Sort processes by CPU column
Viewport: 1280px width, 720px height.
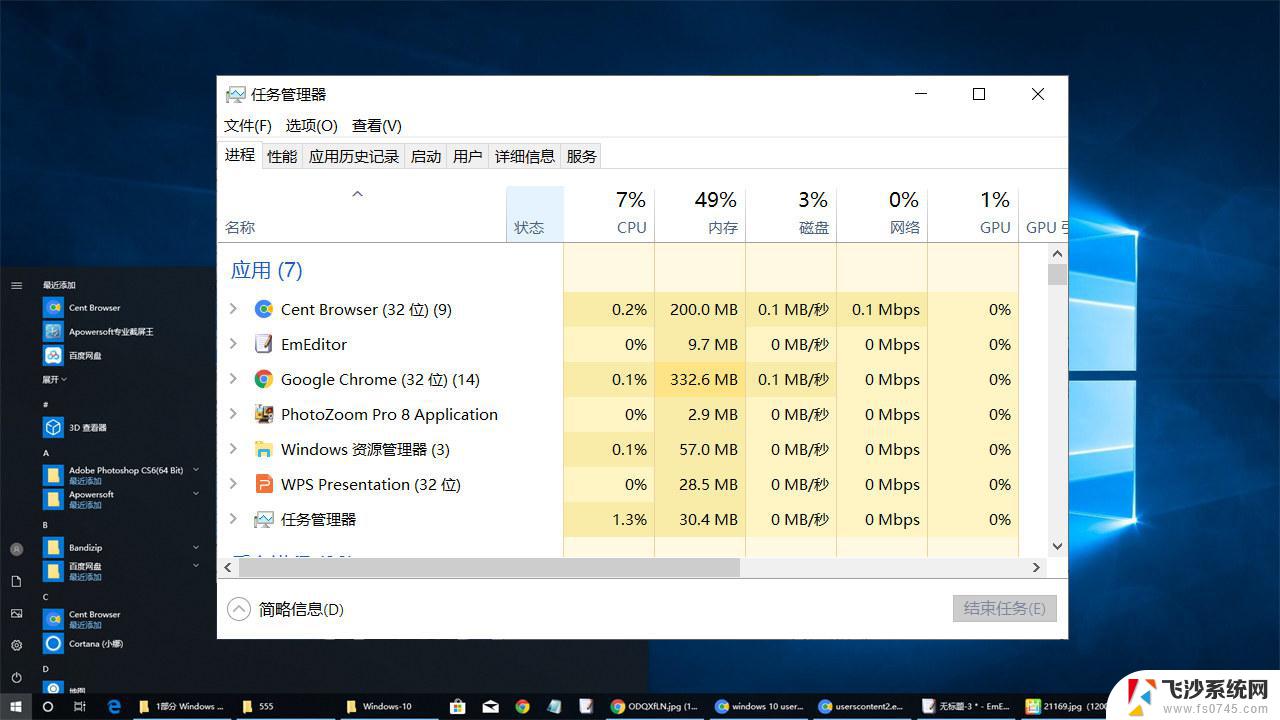[x=609, y=214]
